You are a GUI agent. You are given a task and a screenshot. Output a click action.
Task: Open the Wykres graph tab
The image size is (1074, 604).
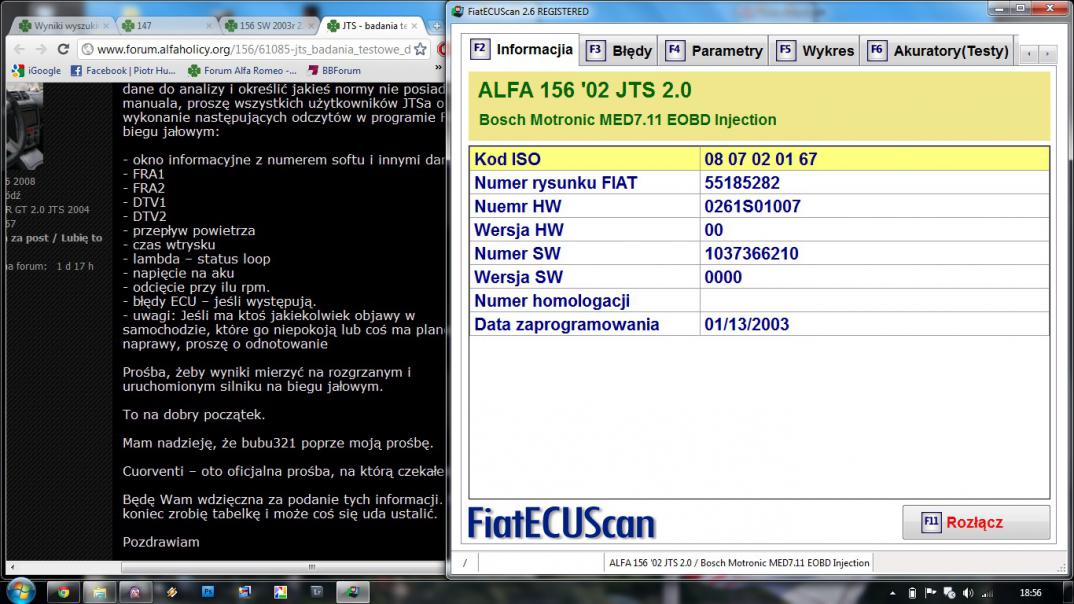click(815, 51)
